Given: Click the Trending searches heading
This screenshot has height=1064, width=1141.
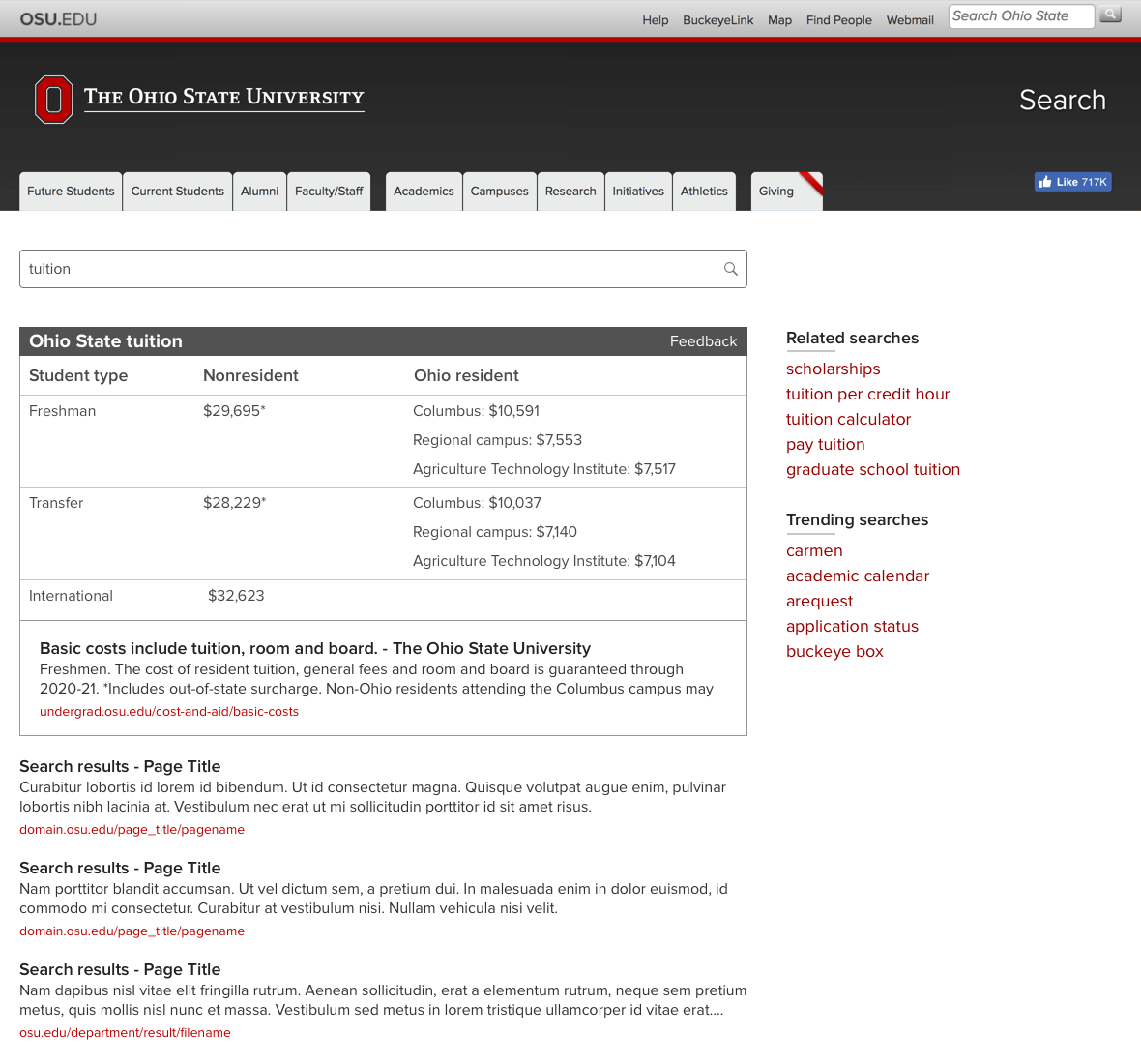Looking at the screenshot, I should pyautogui.click(x=857, y=520).
